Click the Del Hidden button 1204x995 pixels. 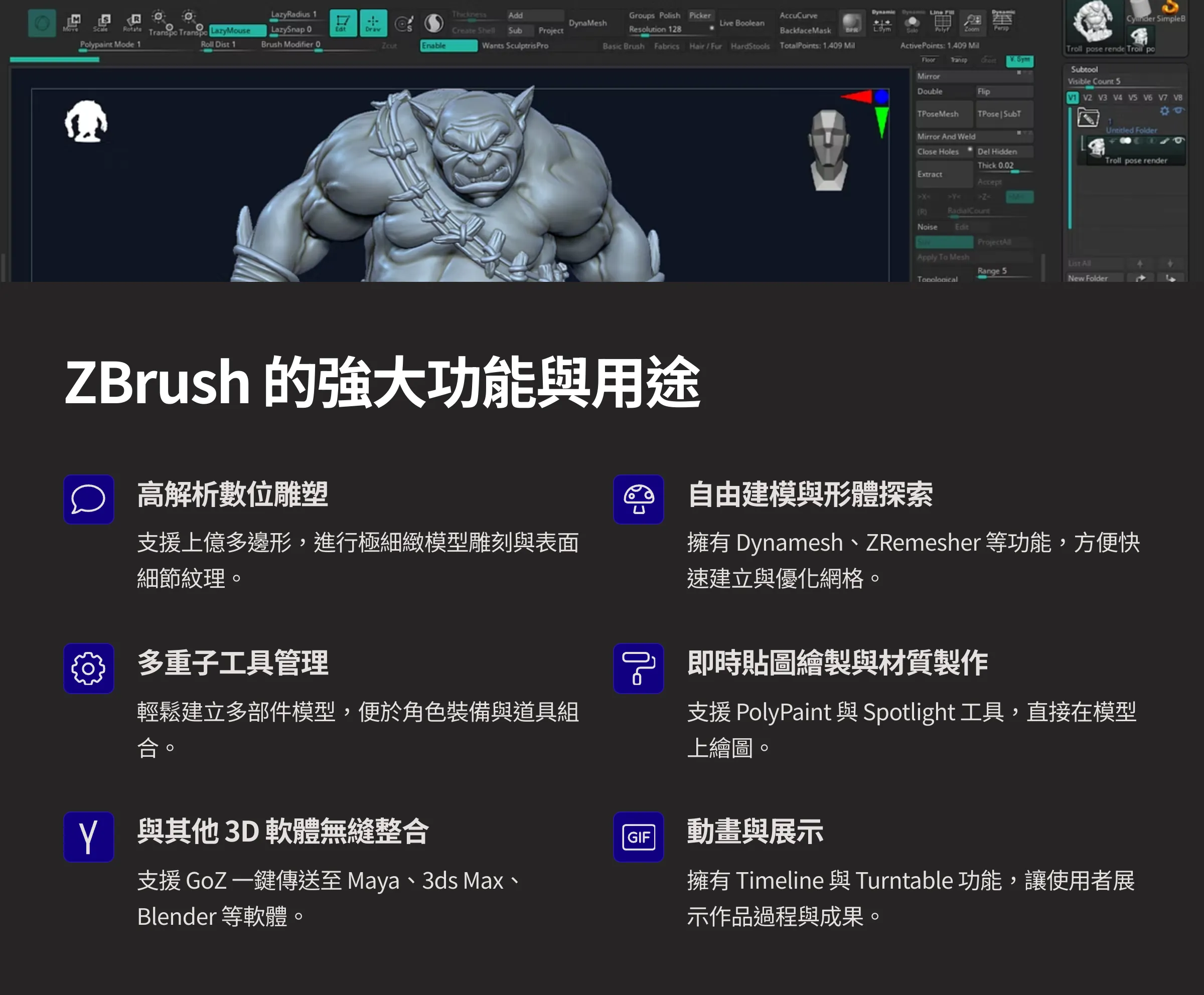pos(1004,151)
